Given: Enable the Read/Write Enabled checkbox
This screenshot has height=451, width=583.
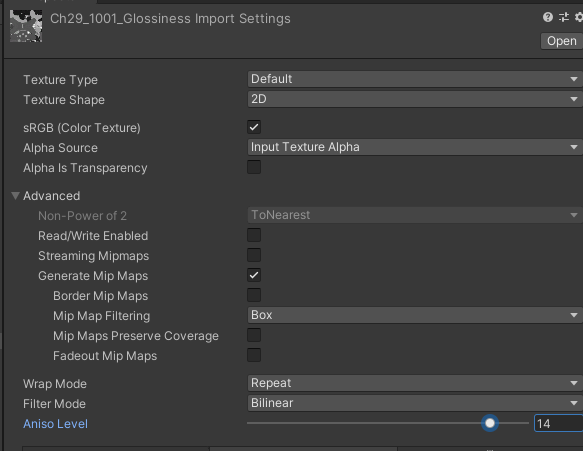Looking at the screenshot, I should pos(254,235).
